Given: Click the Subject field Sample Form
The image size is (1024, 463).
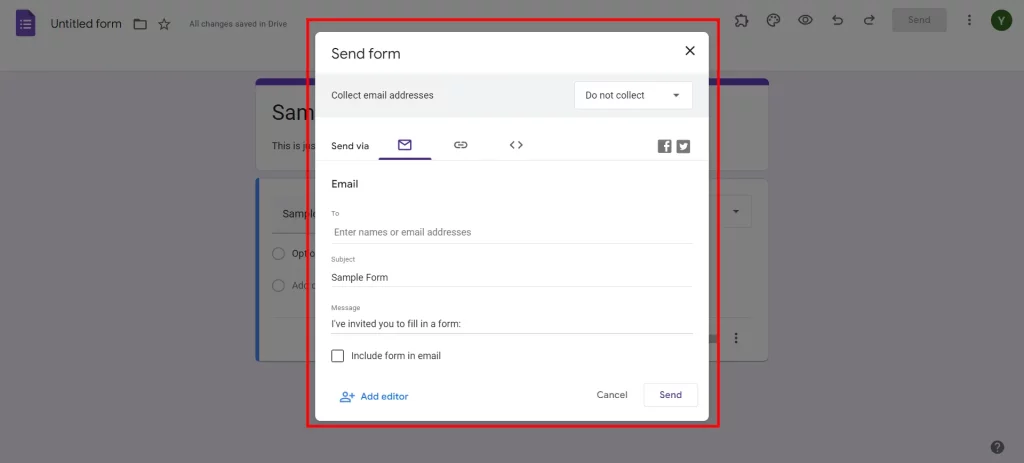Looking at the screenshot, I should [512, 278].
